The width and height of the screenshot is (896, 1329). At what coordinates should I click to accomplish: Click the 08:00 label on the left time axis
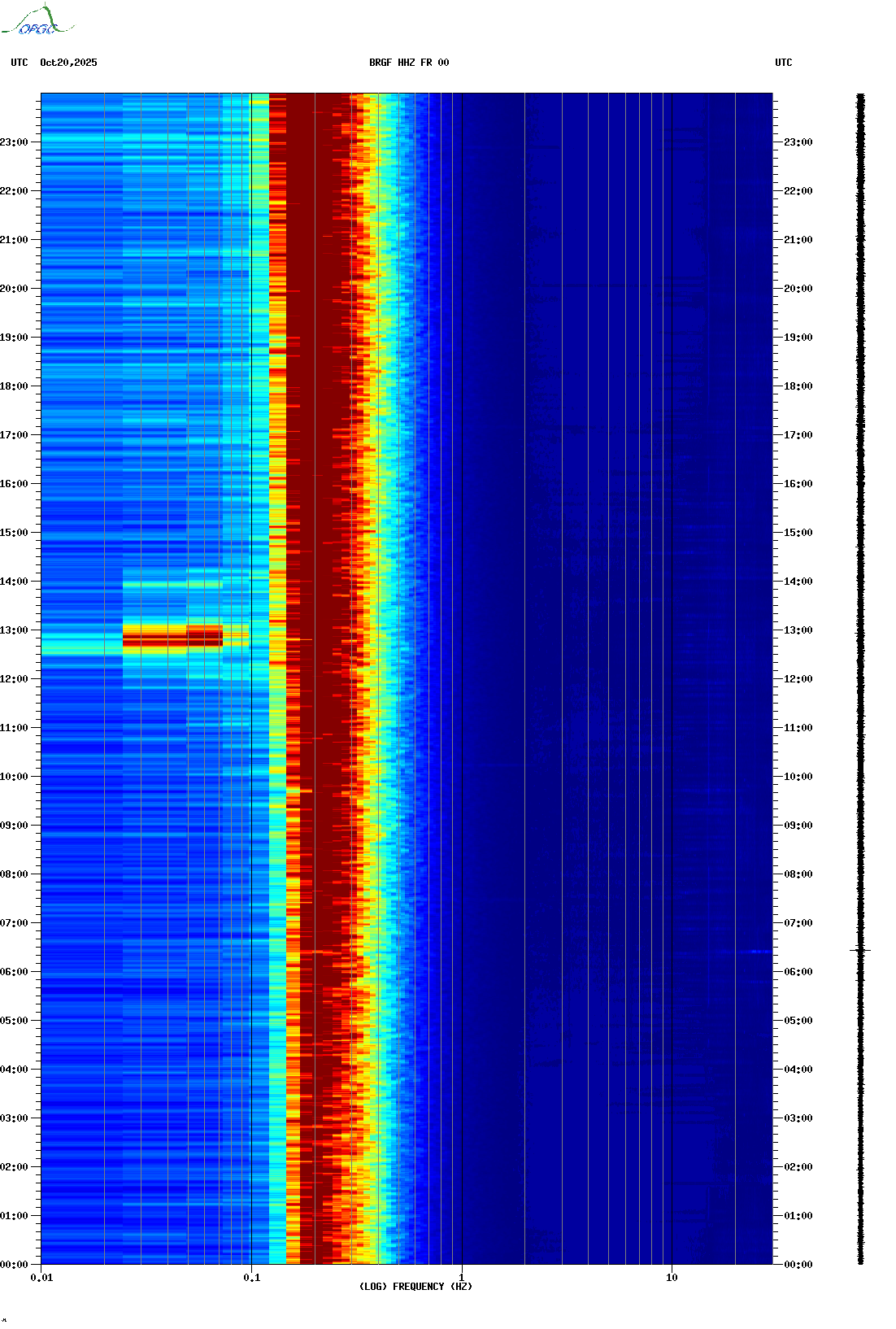[x=14, y=874]
